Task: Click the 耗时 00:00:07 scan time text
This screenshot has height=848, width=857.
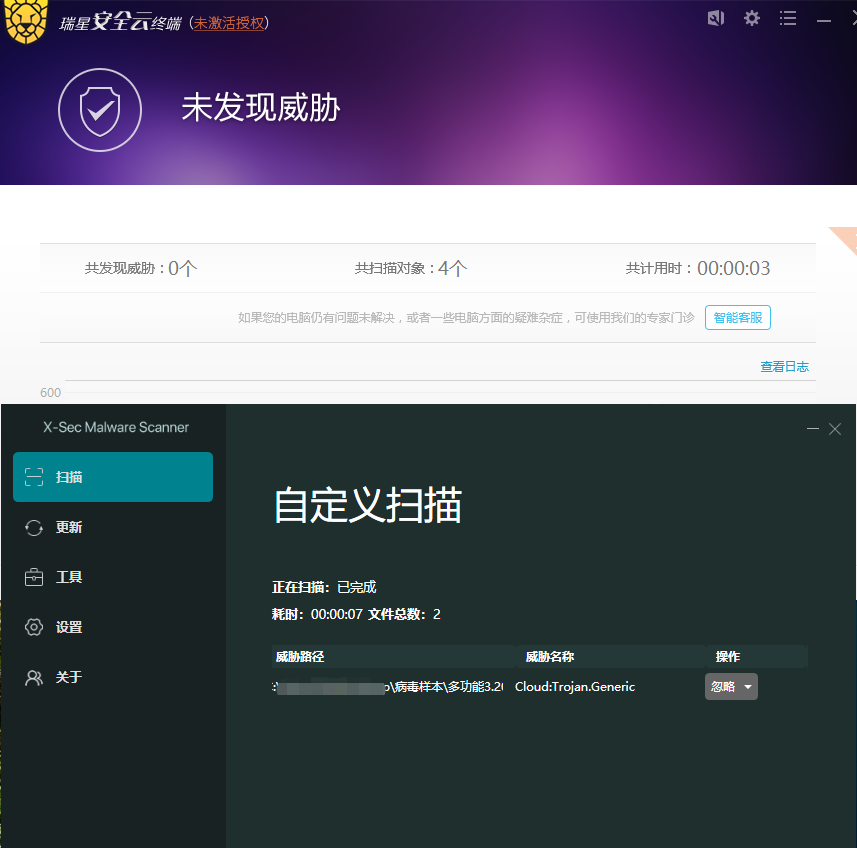Action: tap(317, 614)
